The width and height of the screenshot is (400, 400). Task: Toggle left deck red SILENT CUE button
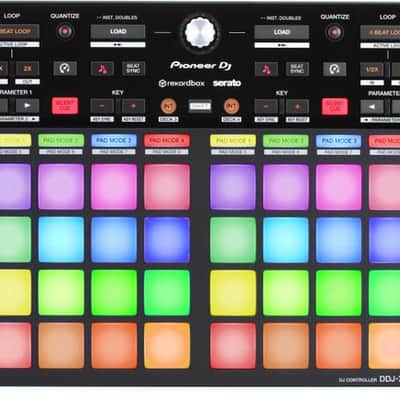(65, 106)
